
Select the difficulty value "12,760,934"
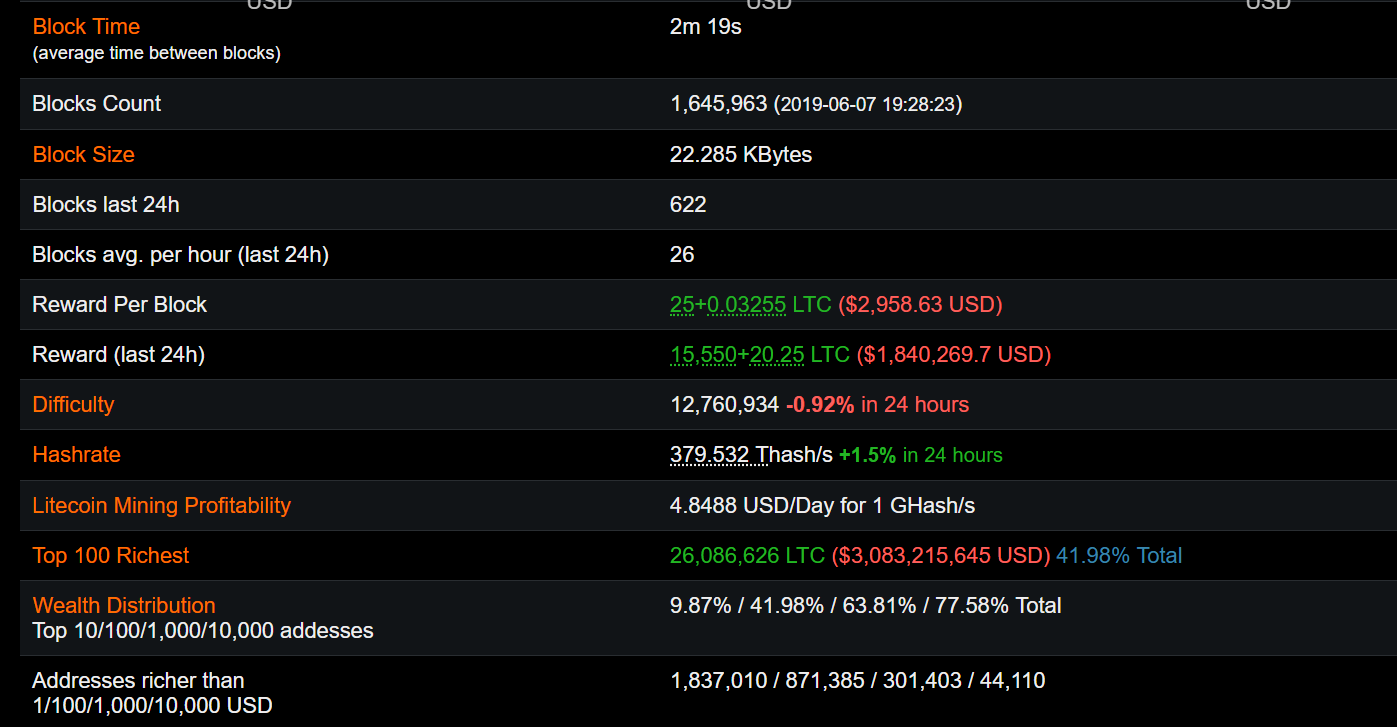pos(725,405)
